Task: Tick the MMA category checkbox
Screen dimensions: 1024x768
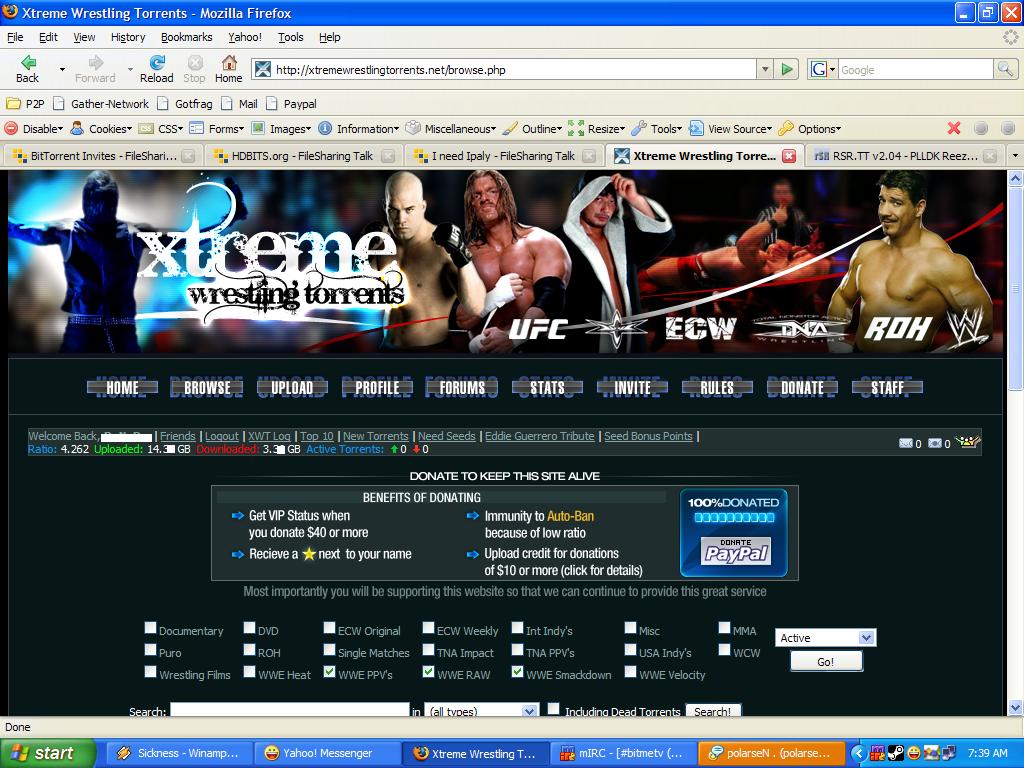Action: 724,628
